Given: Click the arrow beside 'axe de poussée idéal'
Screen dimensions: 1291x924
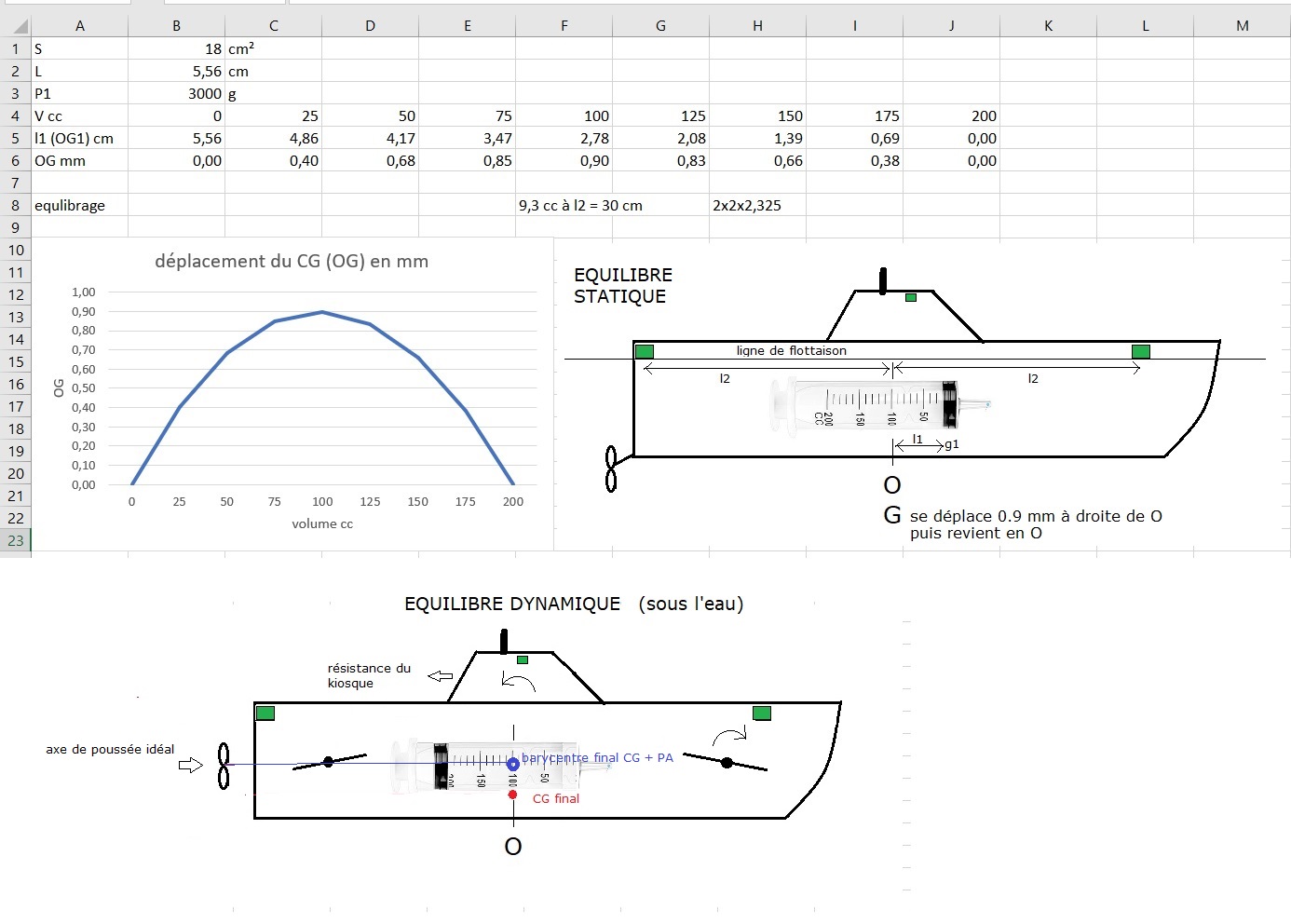Looking at the screenshot, I should (190, 765).
